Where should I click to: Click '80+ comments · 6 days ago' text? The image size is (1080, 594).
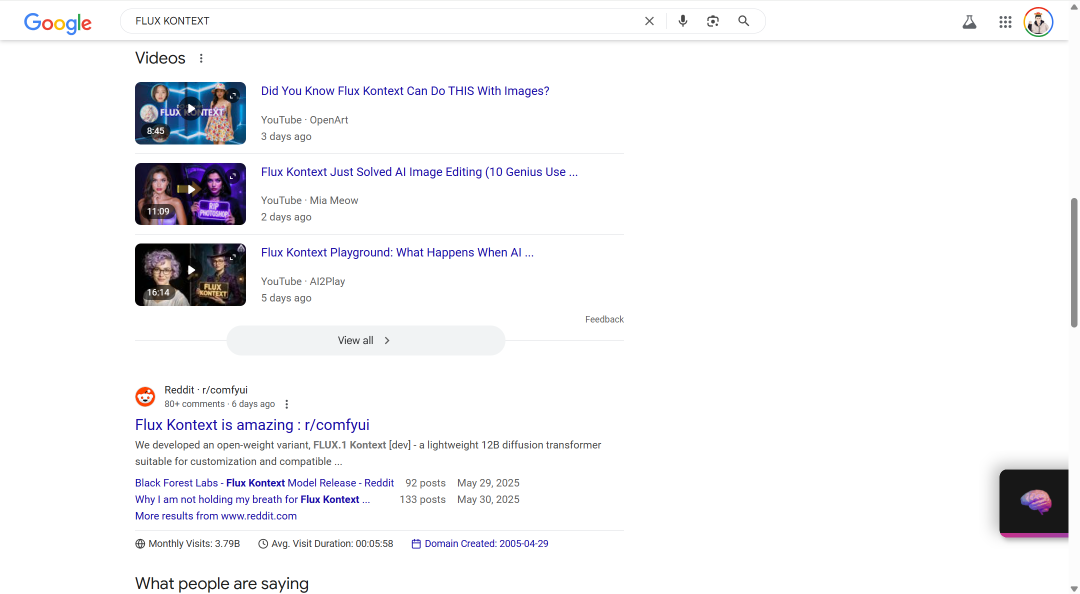[219, 404]
